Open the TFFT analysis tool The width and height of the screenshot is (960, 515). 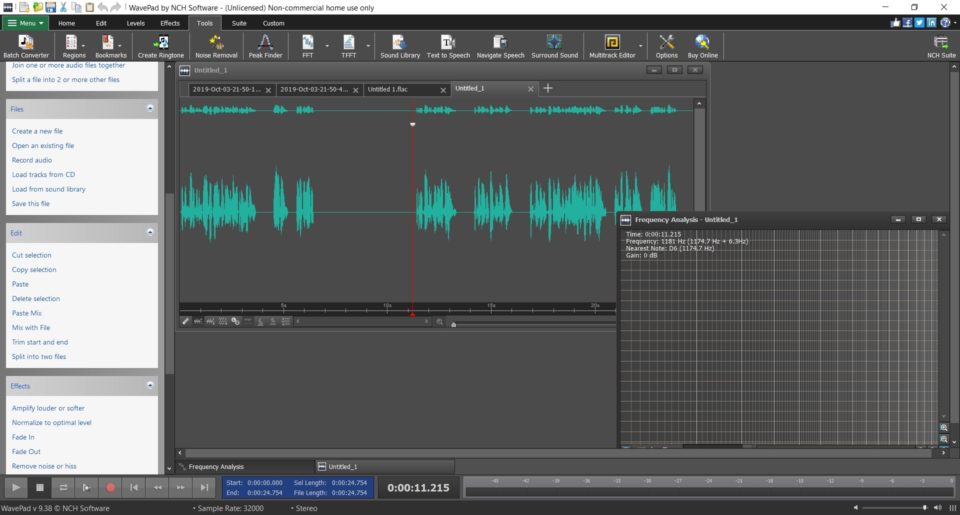[348, 46]
